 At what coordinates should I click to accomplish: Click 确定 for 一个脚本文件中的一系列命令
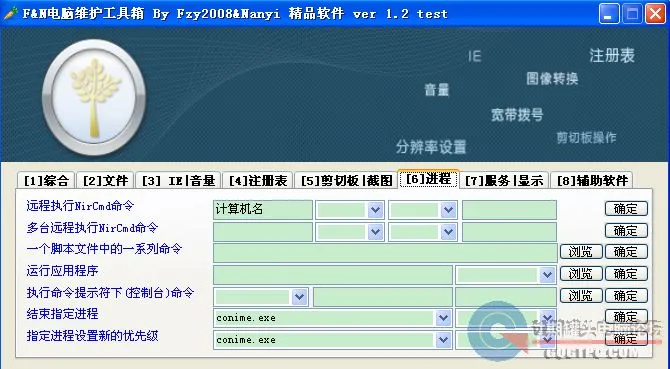tap(626, 252)
